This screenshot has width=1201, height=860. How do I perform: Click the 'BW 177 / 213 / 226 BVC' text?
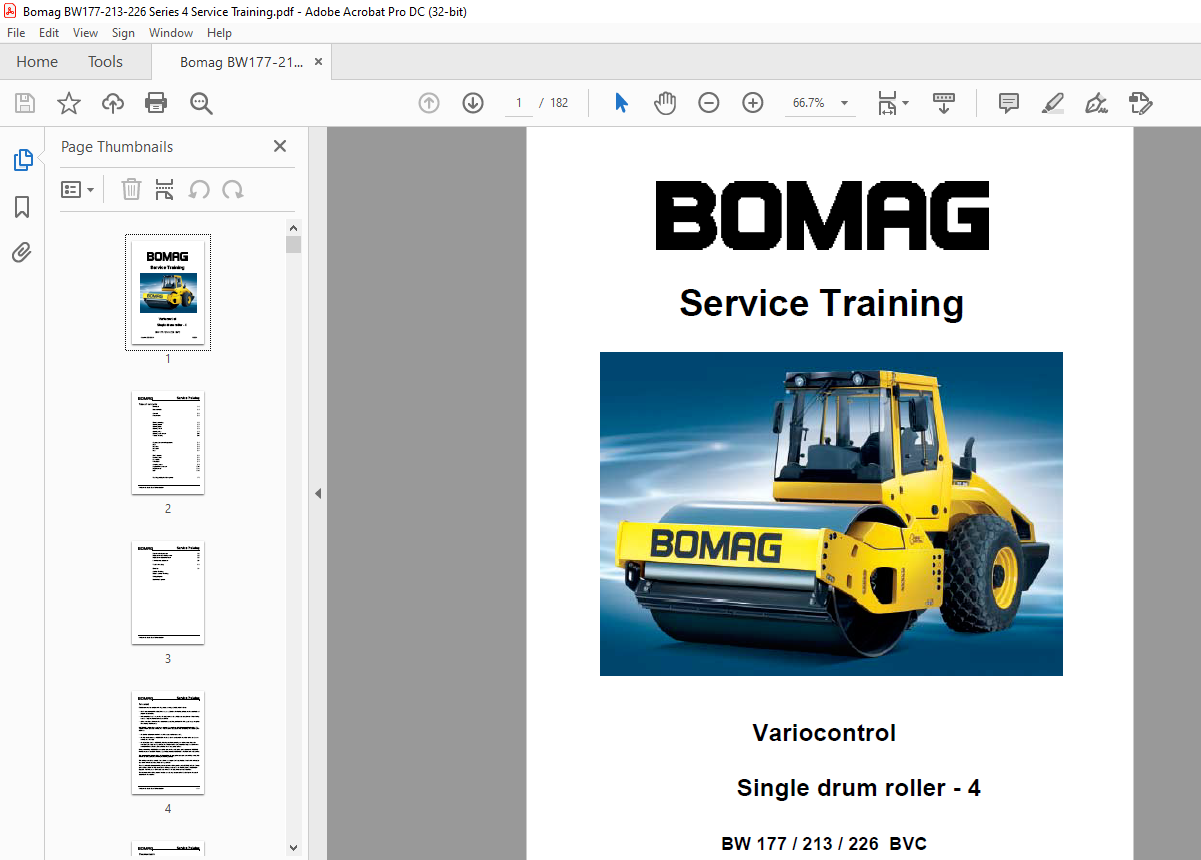pyautogui.click(x=824, y=844)
